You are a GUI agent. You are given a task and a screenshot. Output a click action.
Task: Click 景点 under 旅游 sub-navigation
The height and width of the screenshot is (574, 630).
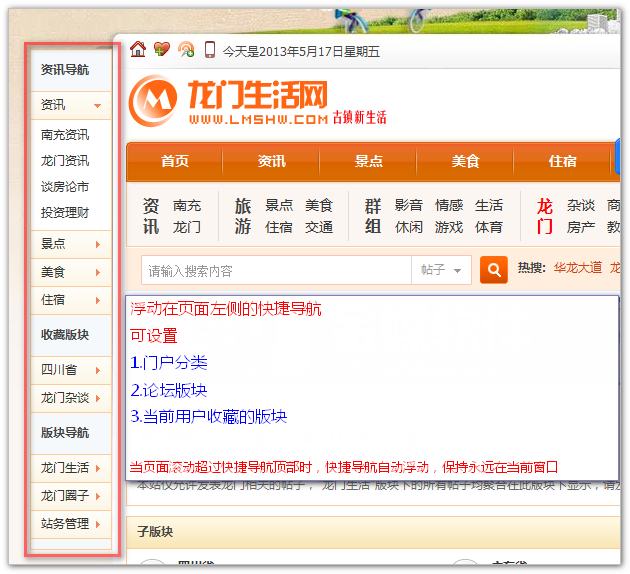point(279,205)
